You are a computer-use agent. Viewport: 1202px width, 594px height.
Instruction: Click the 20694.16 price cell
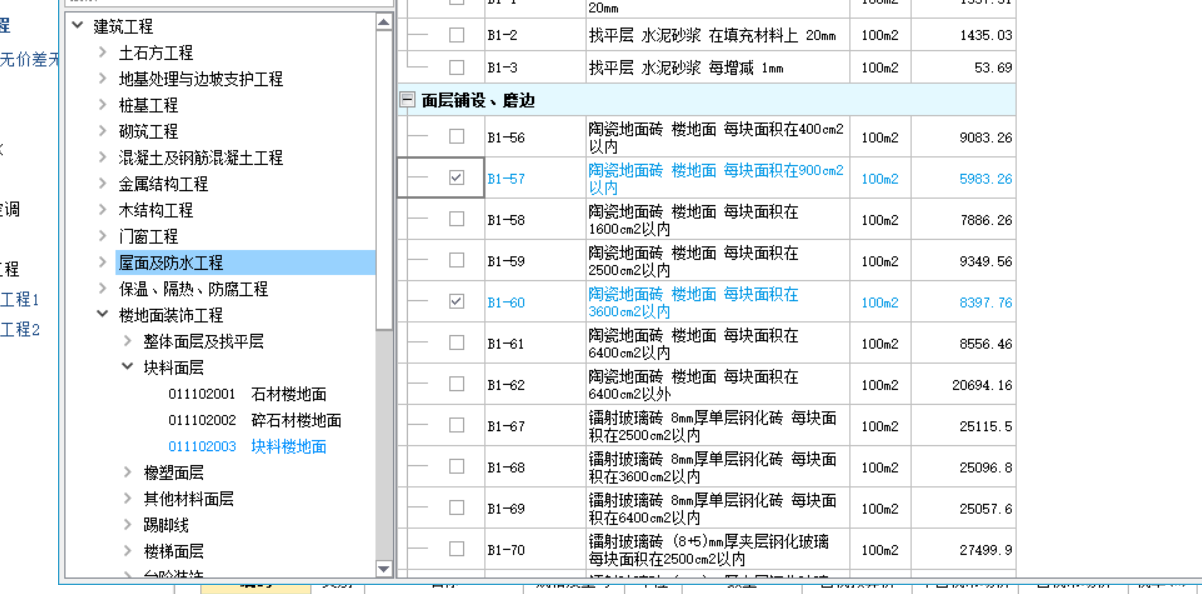(965, 385)
